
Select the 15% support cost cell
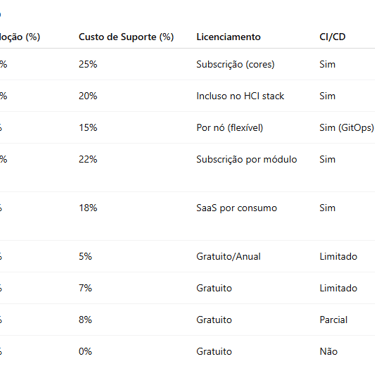pos(88,128)
